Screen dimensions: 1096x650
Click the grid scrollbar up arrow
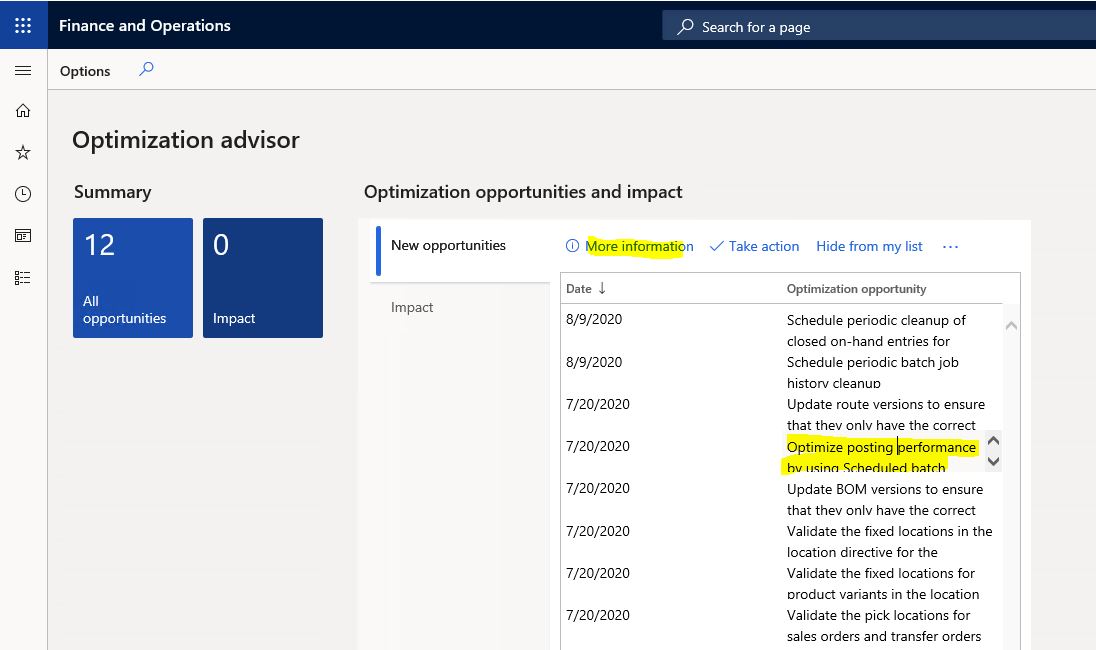1011,326
